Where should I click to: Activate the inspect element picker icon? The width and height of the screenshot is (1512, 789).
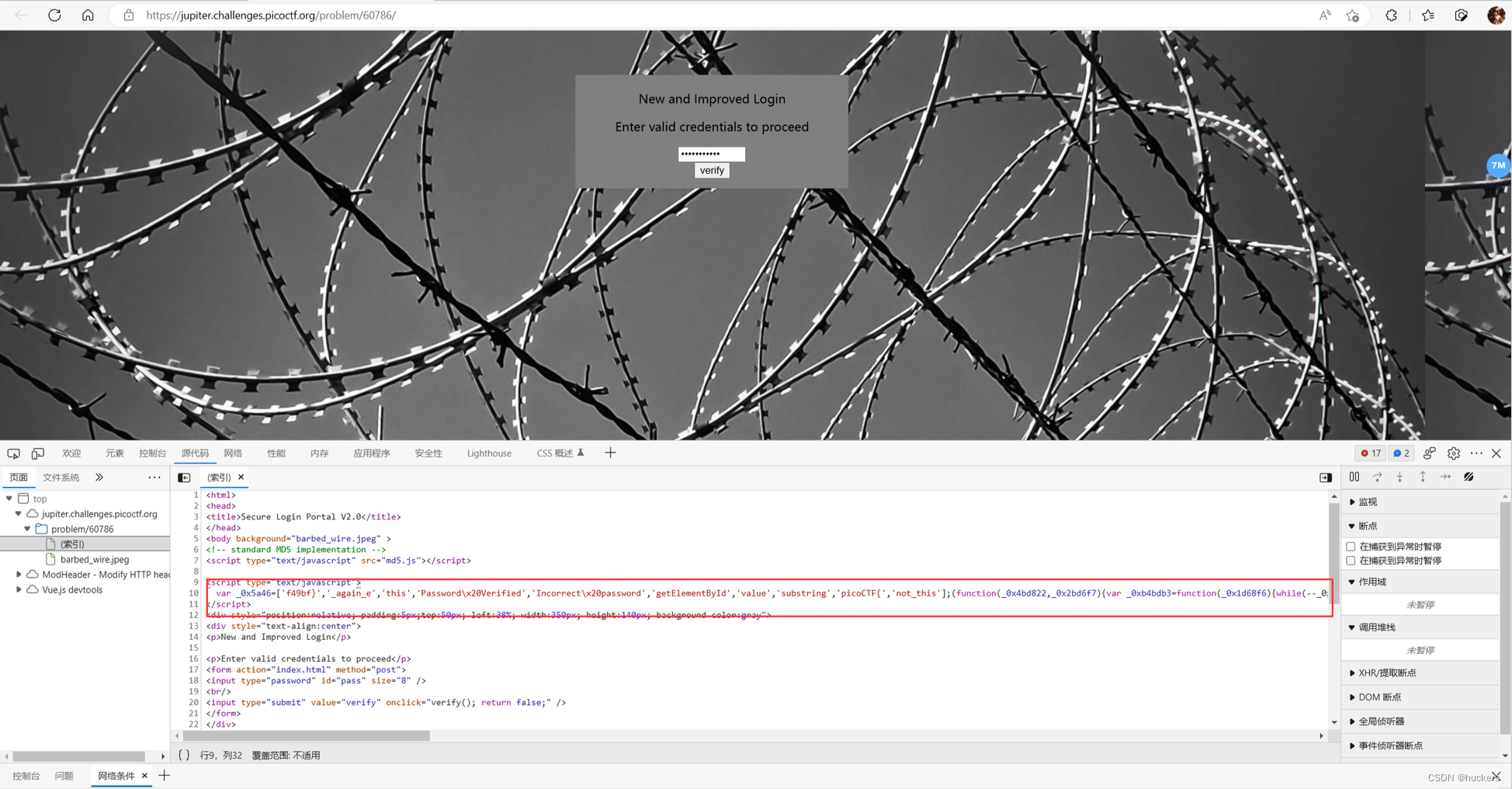tap(14, 454)
